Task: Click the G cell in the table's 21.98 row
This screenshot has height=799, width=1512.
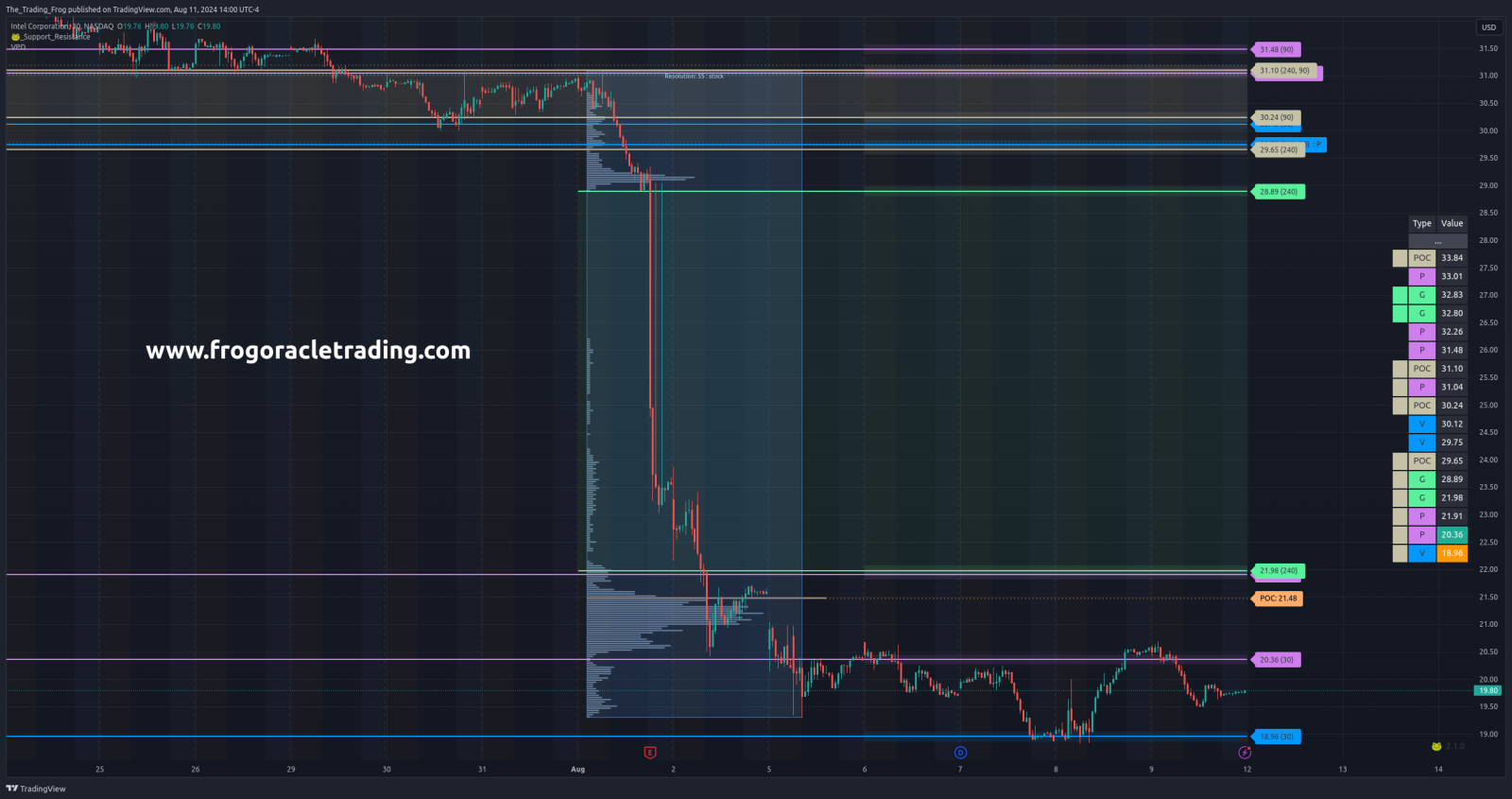Action: click(x=1422, y=497)
